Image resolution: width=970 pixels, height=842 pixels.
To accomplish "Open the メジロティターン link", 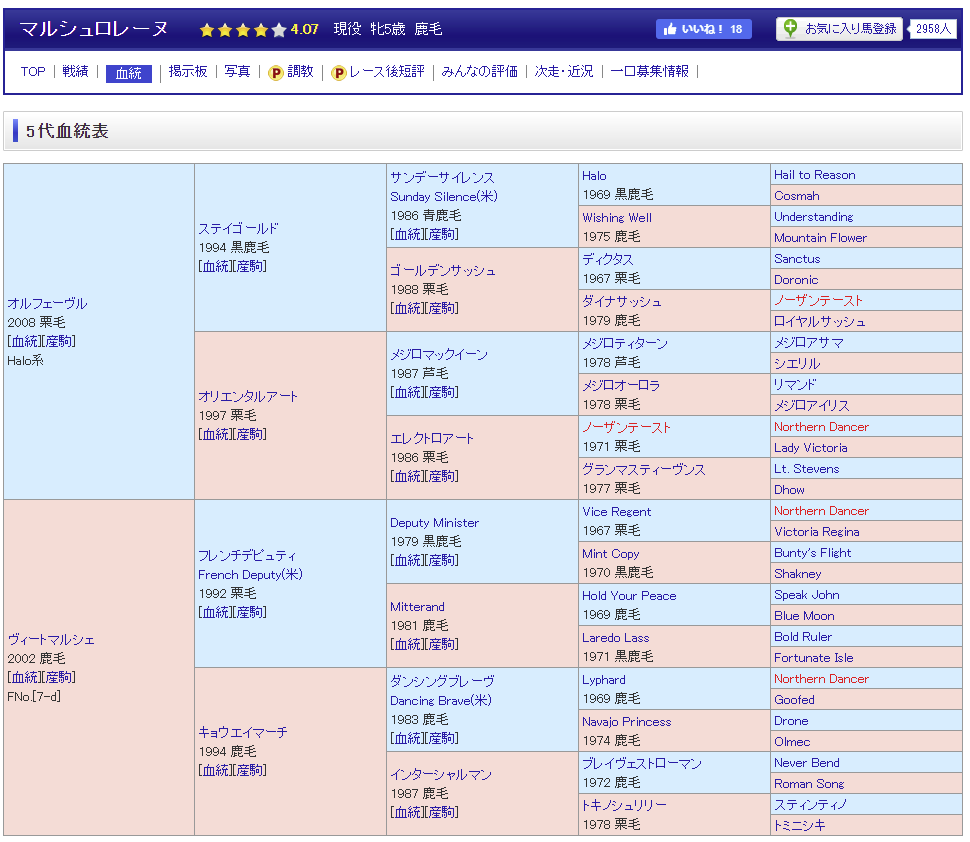I will click(x=625, y=343).
